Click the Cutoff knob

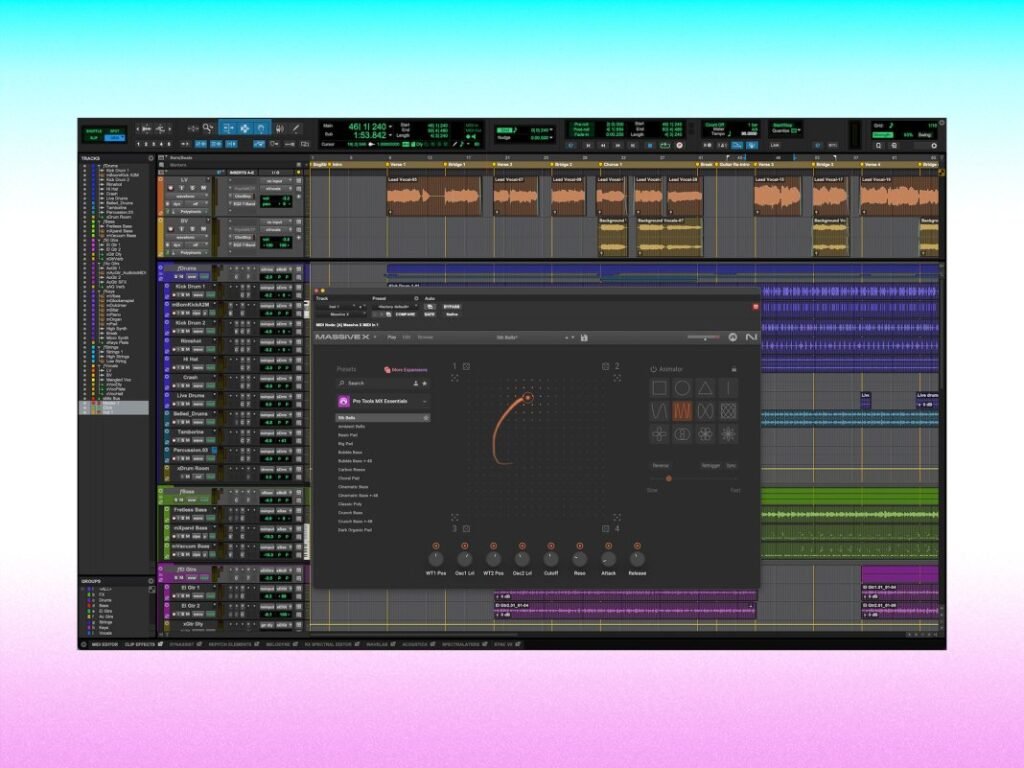[x=551, y=558]
